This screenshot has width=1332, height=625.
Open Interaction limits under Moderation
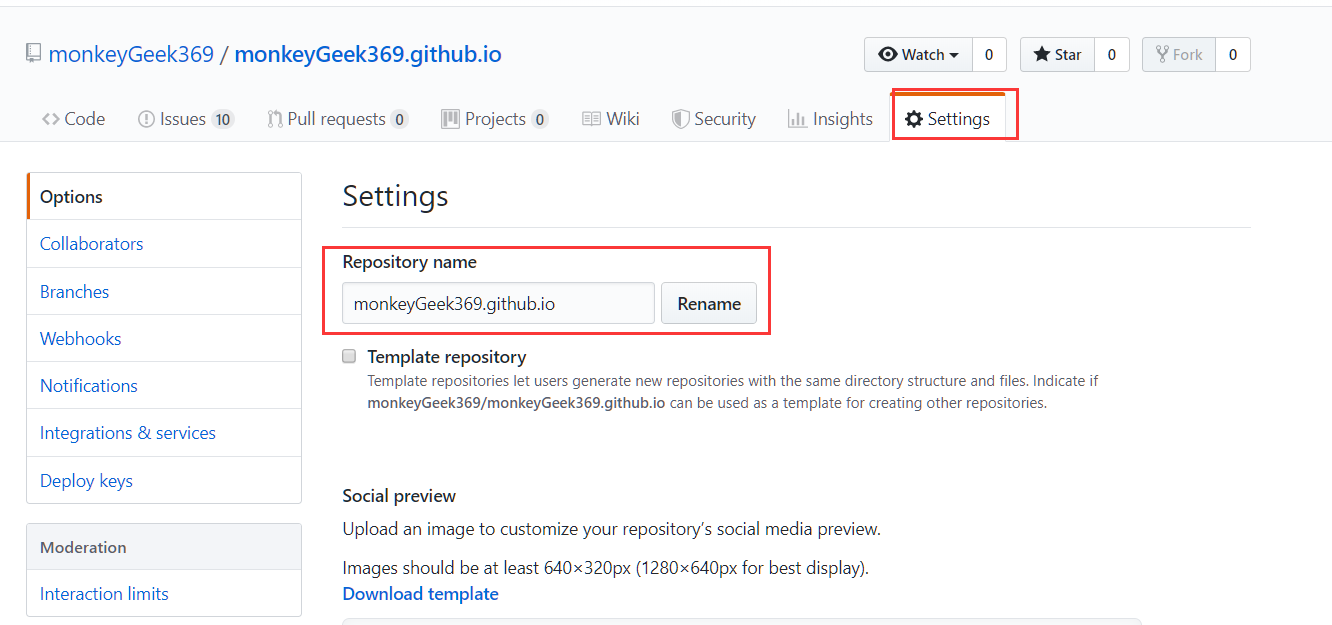coord(164,594)
